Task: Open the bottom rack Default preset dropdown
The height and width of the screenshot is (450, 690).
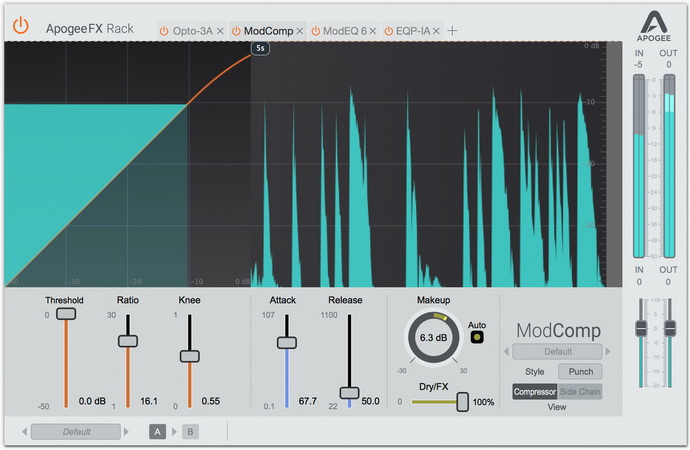Action: pyautogui.click(x=76, y=432)
